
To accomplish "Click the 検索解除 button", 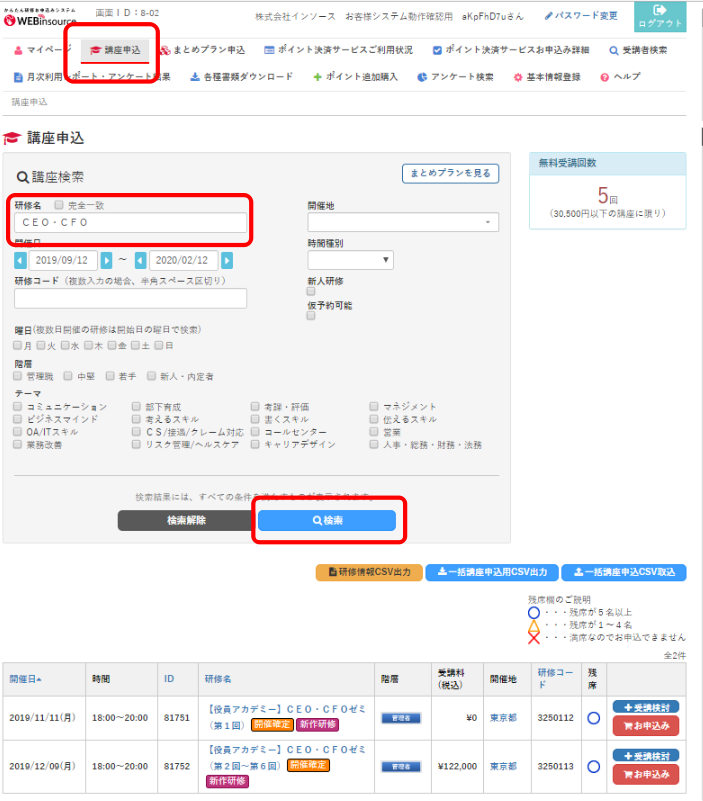I will pos(186,521).
